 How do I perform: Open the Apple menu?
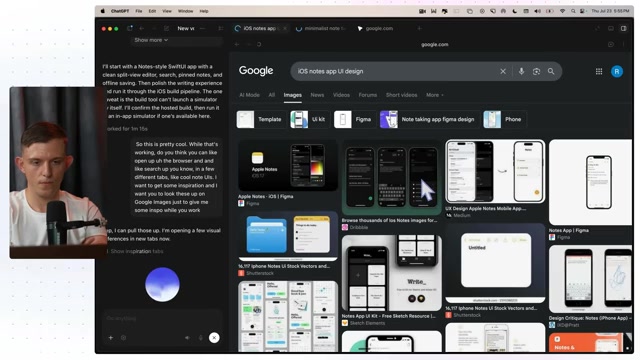tap(103, 11)
